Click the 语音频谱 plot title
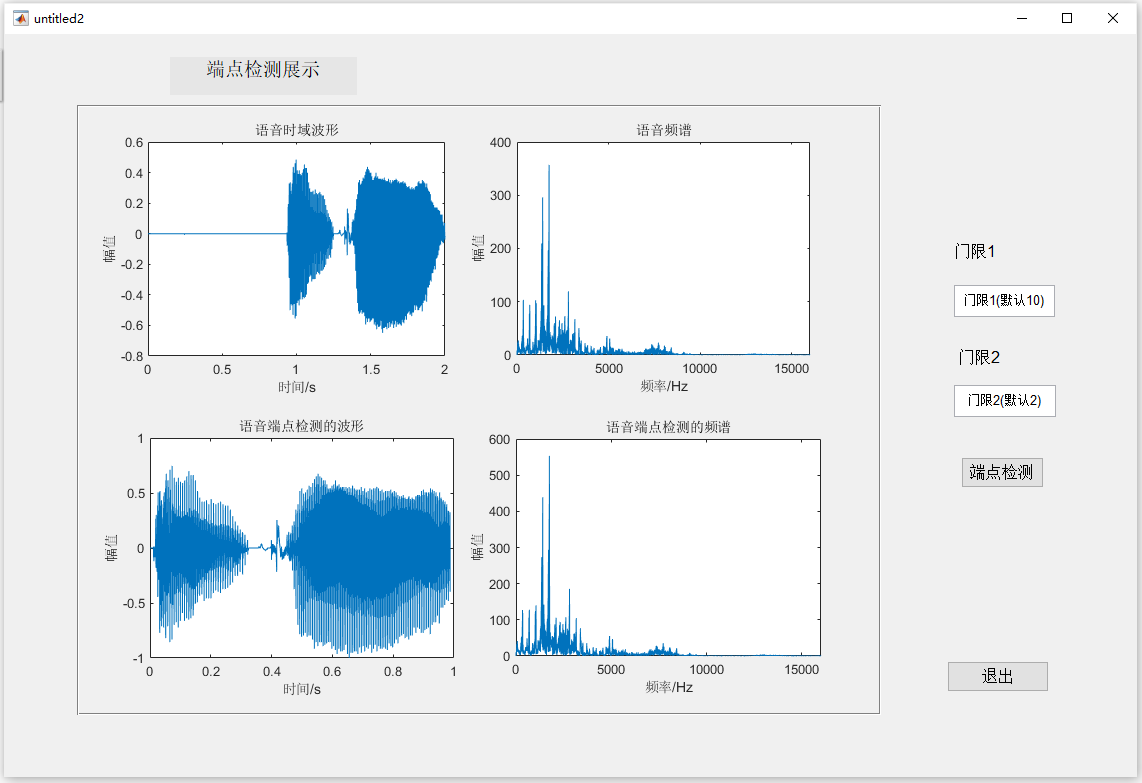Image resolution: width=1142 pixels, height=783 pixels. 663,130
